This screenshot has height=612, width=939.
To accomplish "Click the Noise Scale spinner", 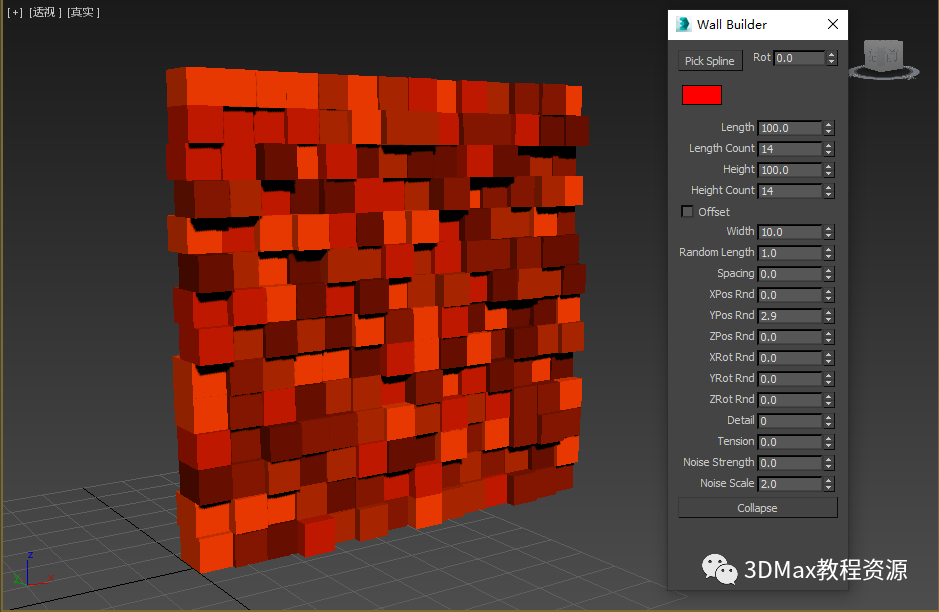I will point(829,484).
